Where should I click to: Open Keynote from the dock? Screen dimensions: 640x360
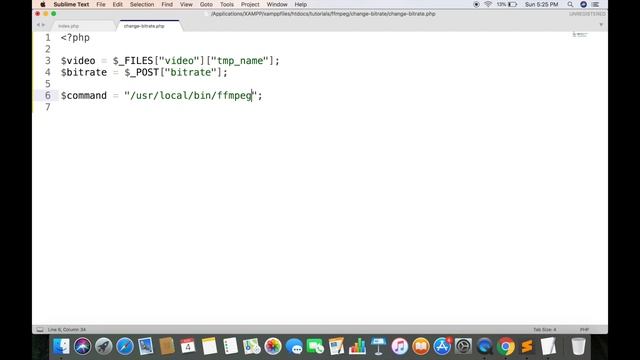click(379, 347)
